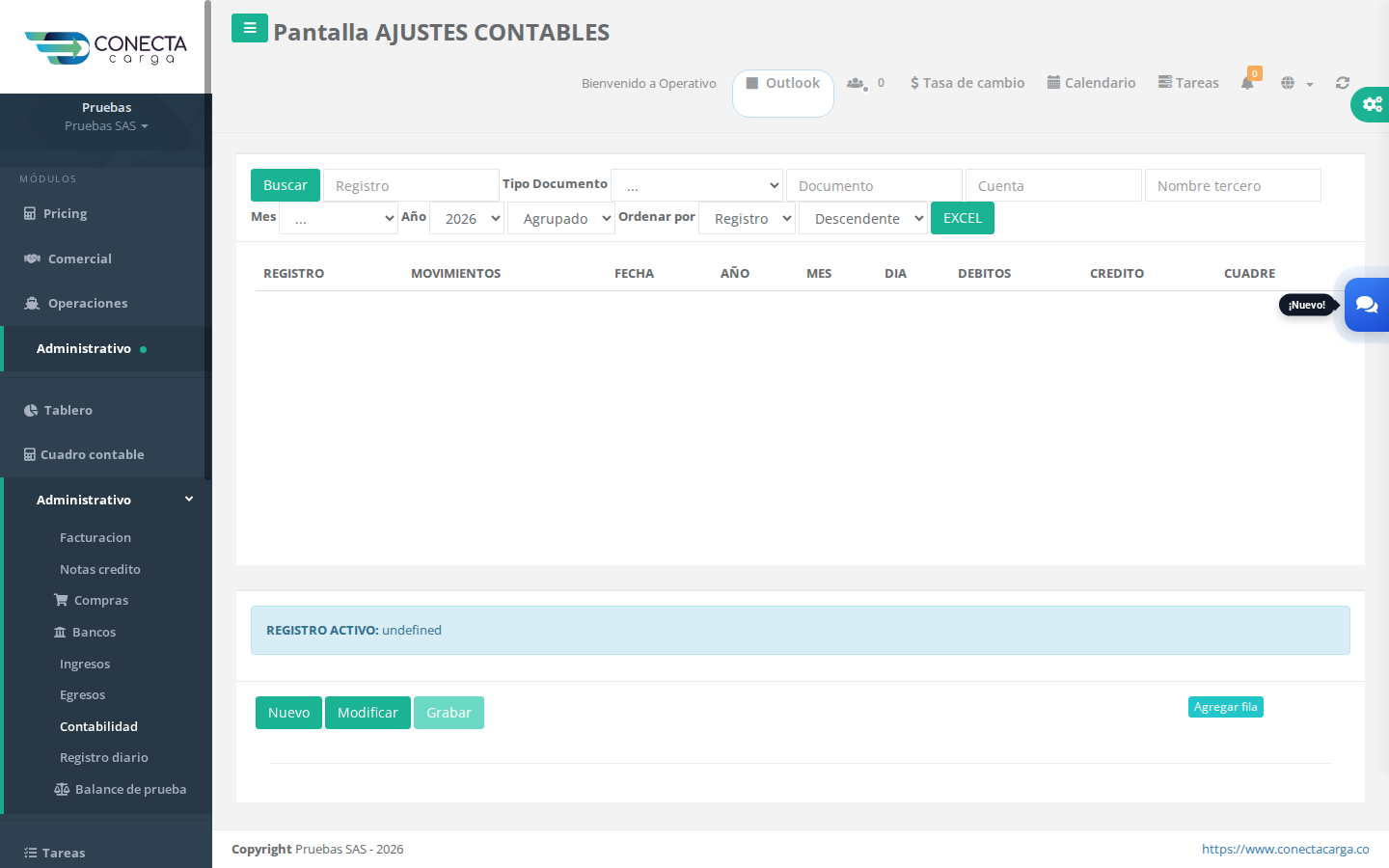Open Tasa de cambio
Image resolution: width=1389 pixels, height=868 pixels.
coord(967,83)
